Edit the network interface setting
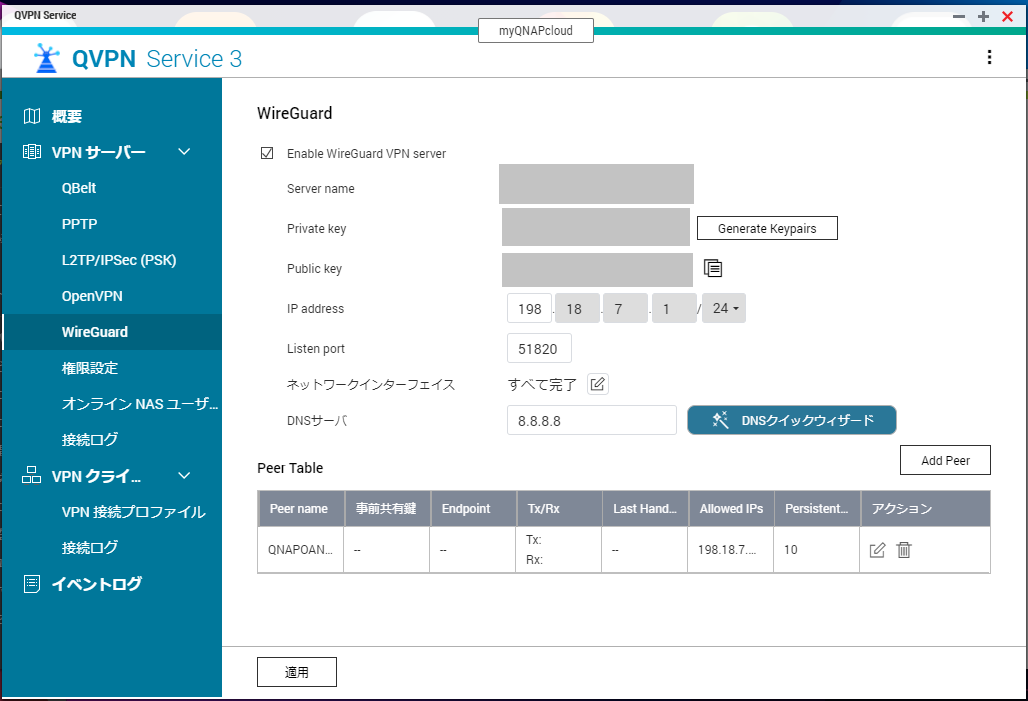Screen dimensions: 1028x701 click(x=597, y=384)
